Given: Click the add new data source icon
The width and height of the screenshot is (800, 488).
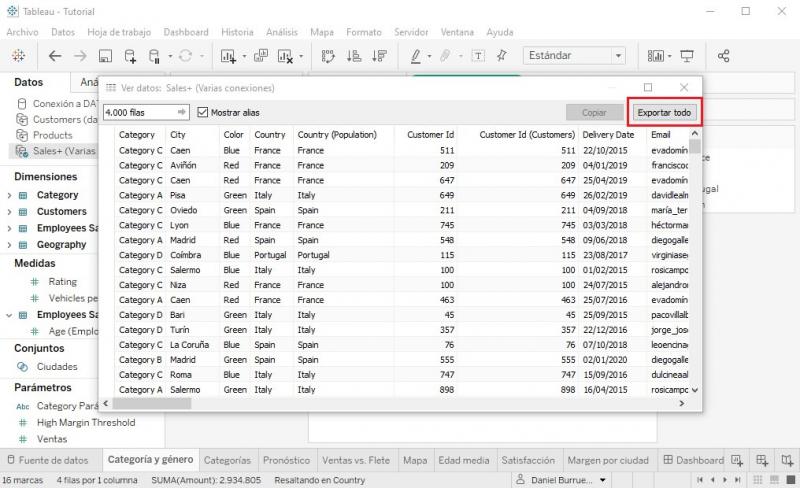Looking at the screenshot, I should 130,56.
